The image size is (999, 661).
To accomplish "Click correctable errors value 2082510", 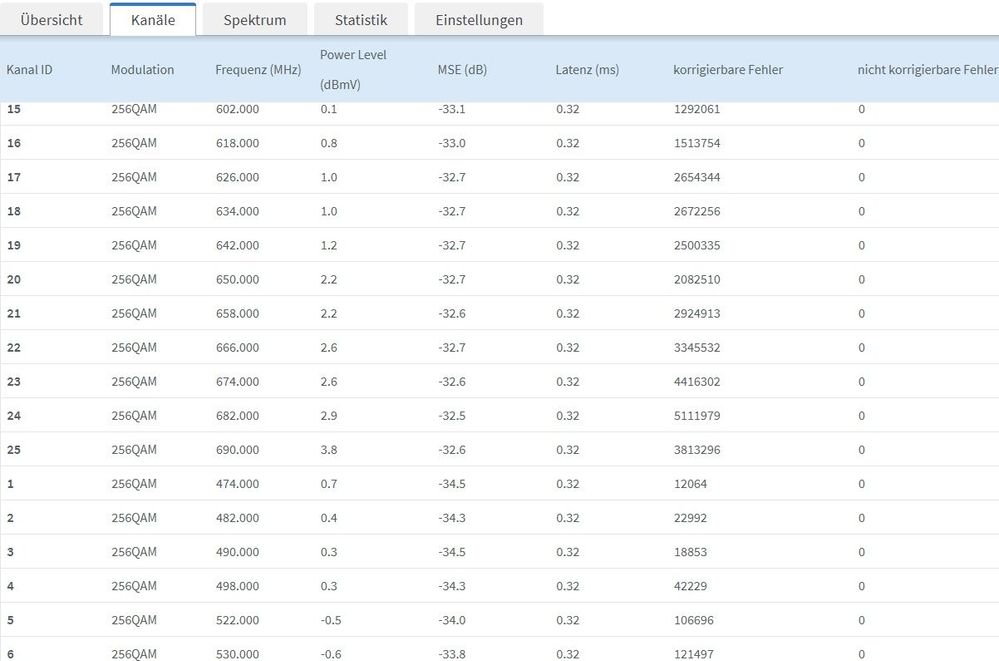I will pos(697,279).
